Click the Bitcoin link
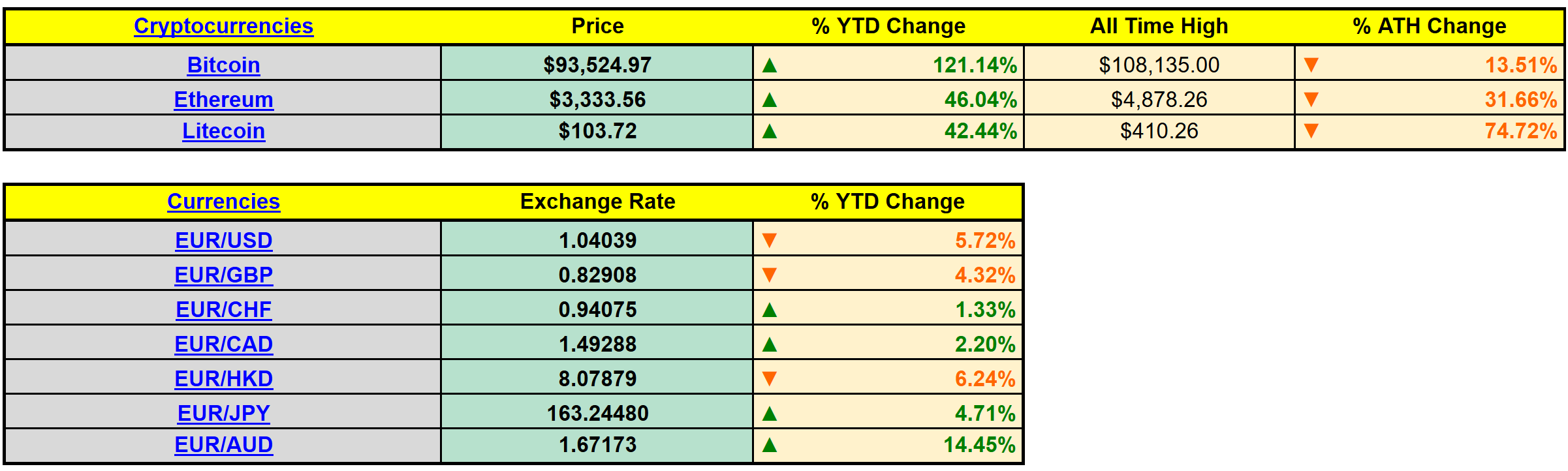Image resolution: width=1568 pixels, height=471 pixels. [223, 65]
